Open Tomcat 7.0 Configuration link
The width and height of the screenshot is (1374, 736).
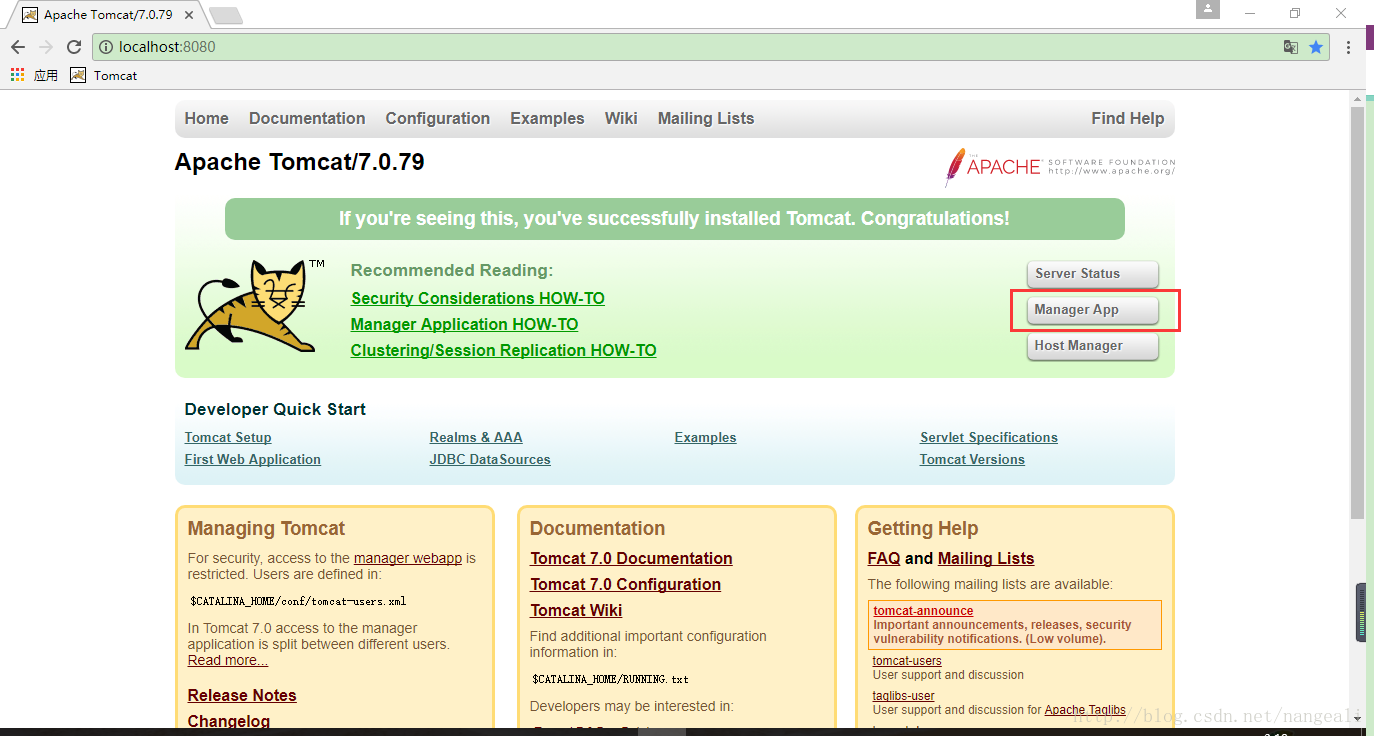click(625, 584)
